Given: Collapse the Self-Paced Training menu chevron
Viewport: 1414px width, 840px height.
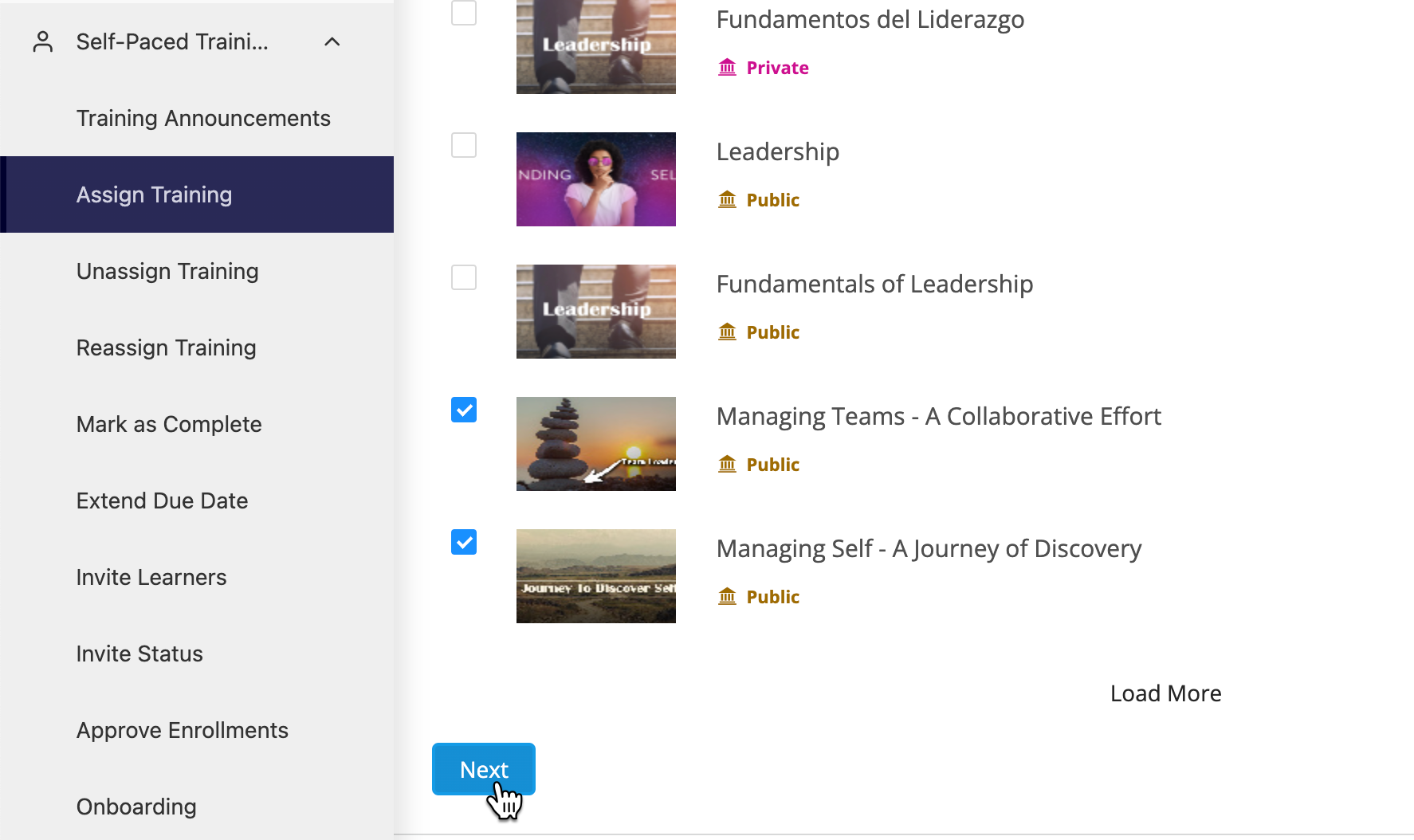Looking at the screenshot, I should [332, 41].
